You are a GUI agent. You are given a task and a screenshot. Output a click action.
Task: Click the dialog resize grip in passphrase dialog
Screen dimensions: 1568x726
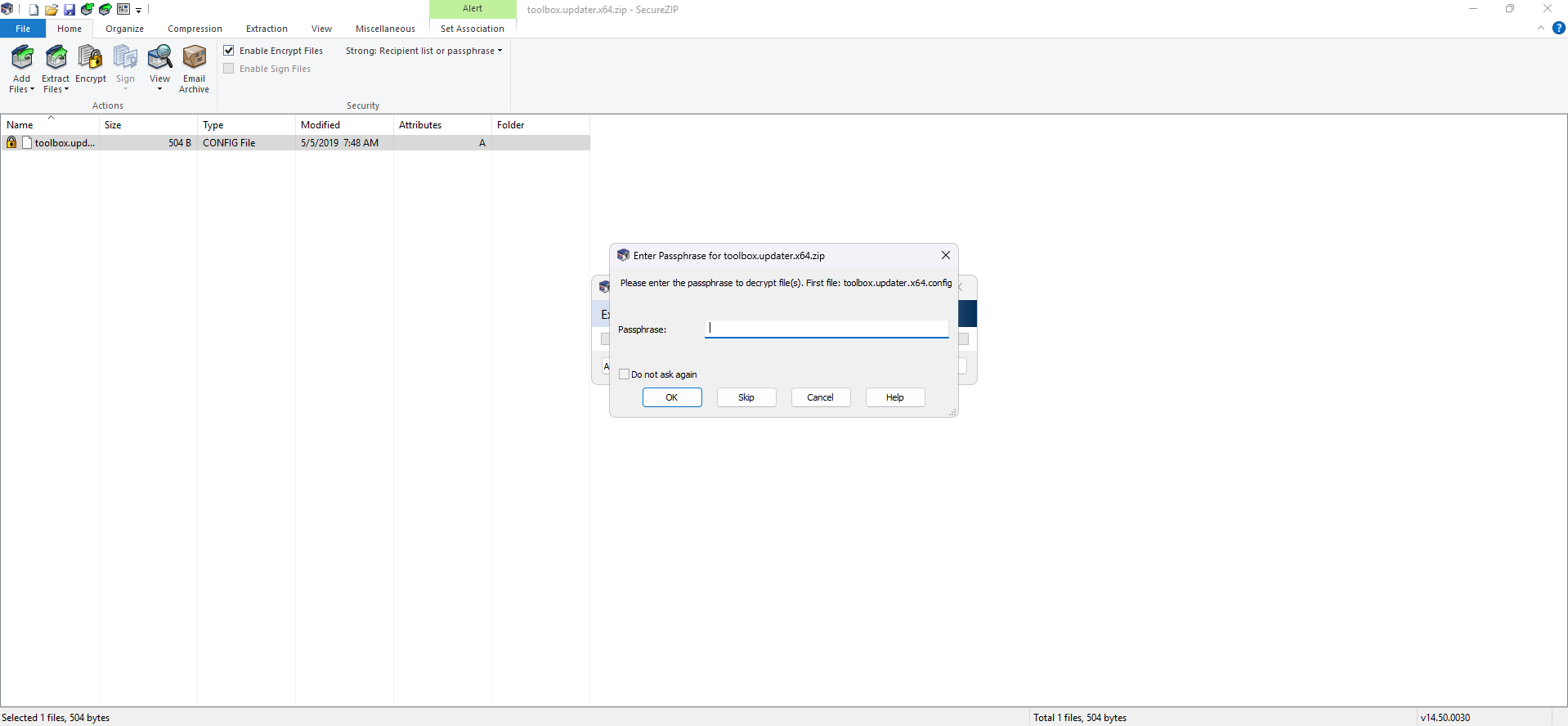(x=952, y=412)
